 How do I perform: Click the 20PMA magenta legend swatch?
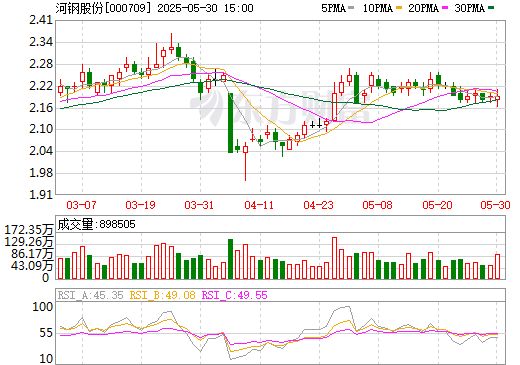[x=445, y=8]
